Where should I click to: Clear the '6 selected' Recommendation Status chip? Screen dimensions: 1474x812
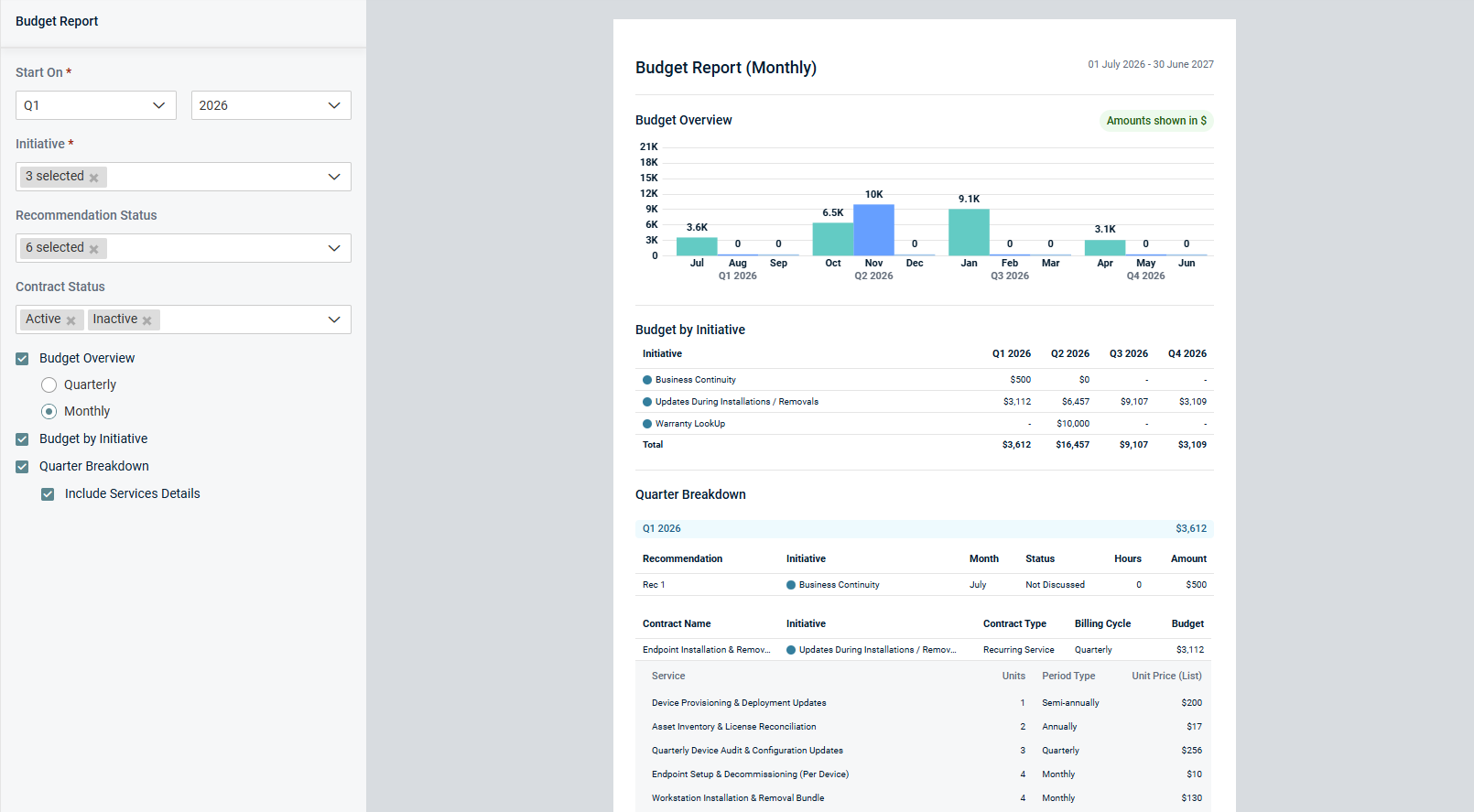click(93, 249)
